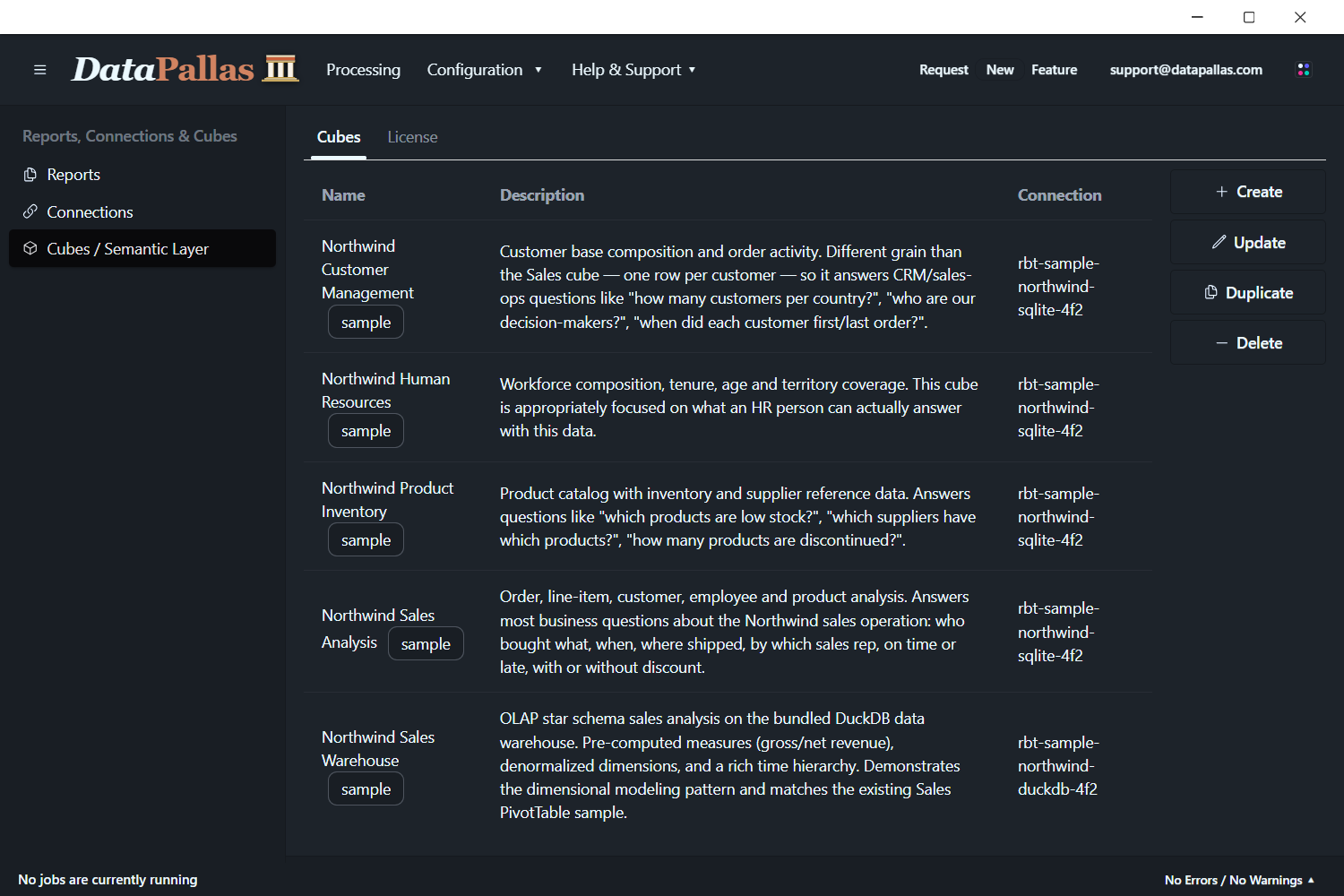Click the Customer base composition description text

pyautogui.click(x=737, y=287)
